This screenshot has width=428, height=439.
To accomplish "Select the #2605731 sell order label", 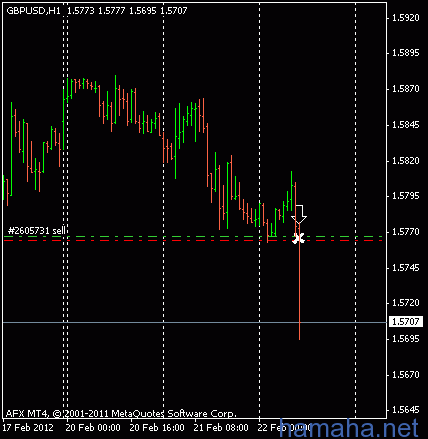I will pos(37,230).
